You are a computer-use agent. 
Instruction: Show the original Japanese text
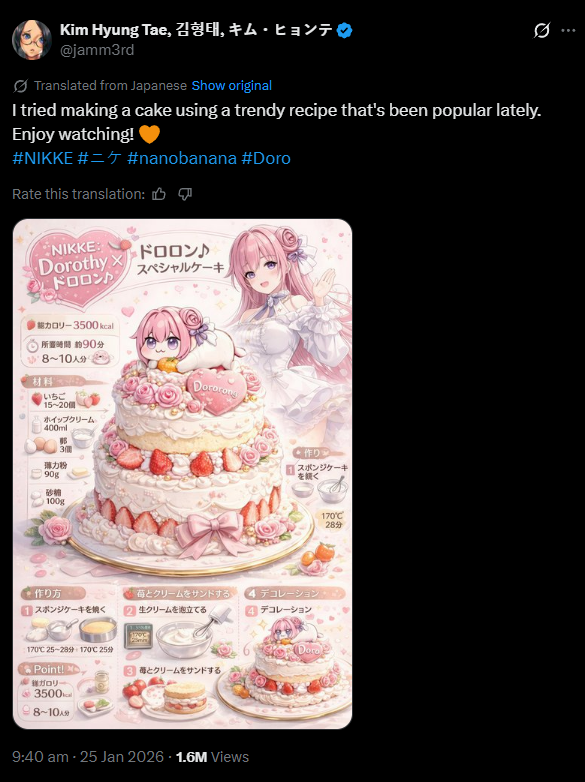231,86
